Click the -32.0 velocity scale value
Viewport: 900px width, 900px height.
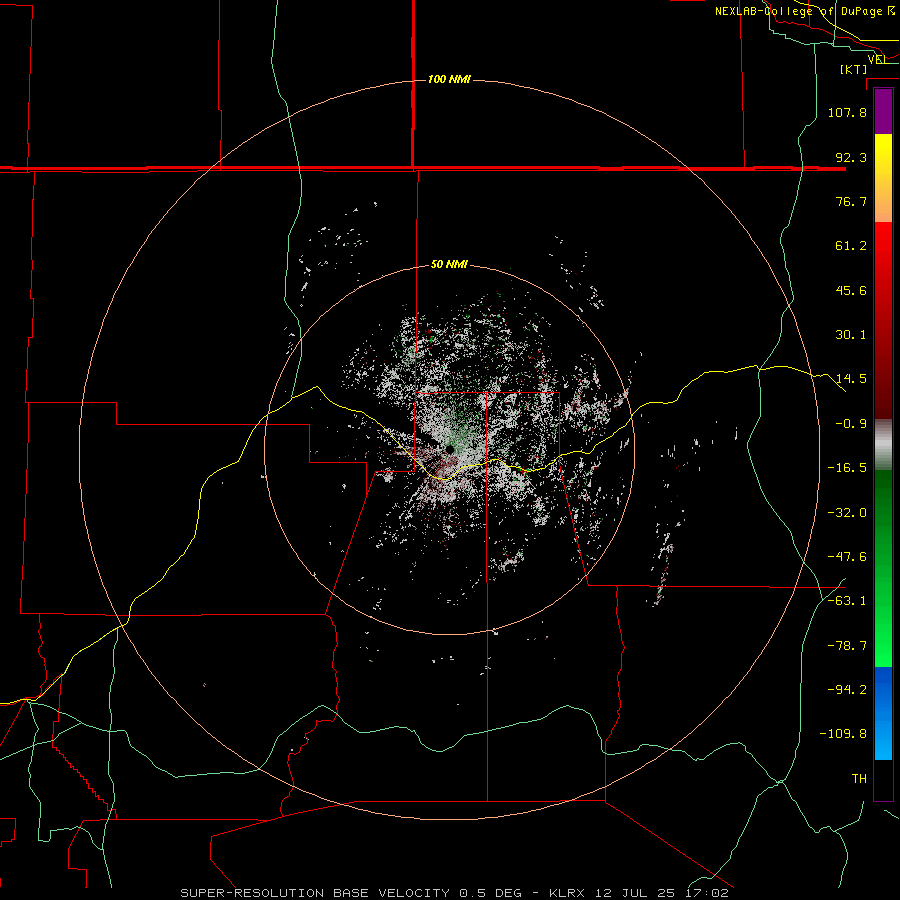coord(847,513)
